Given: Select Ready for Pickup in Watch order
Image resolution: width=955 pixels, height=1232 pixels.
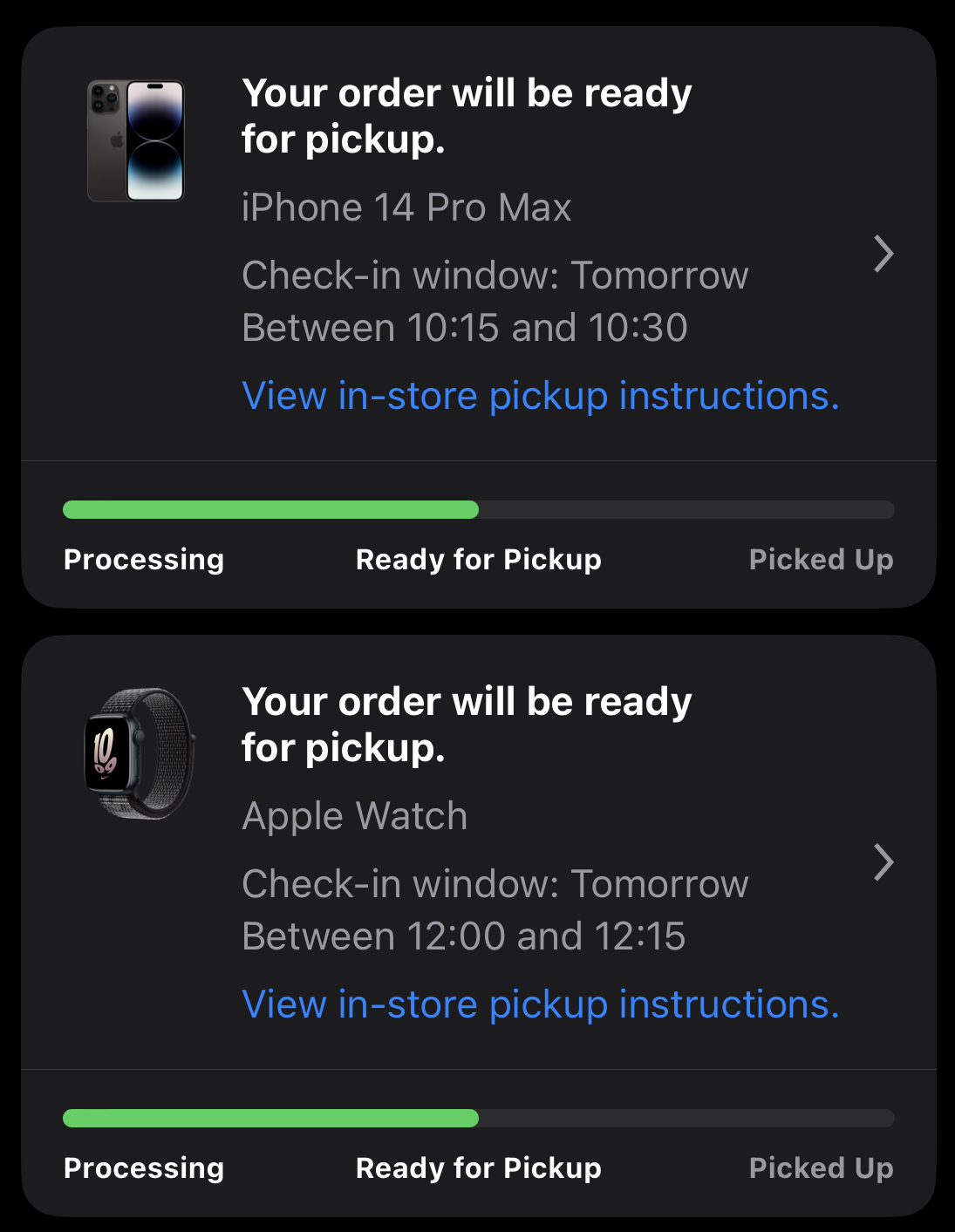Looking at the screenshot, I should [478, 1168].
